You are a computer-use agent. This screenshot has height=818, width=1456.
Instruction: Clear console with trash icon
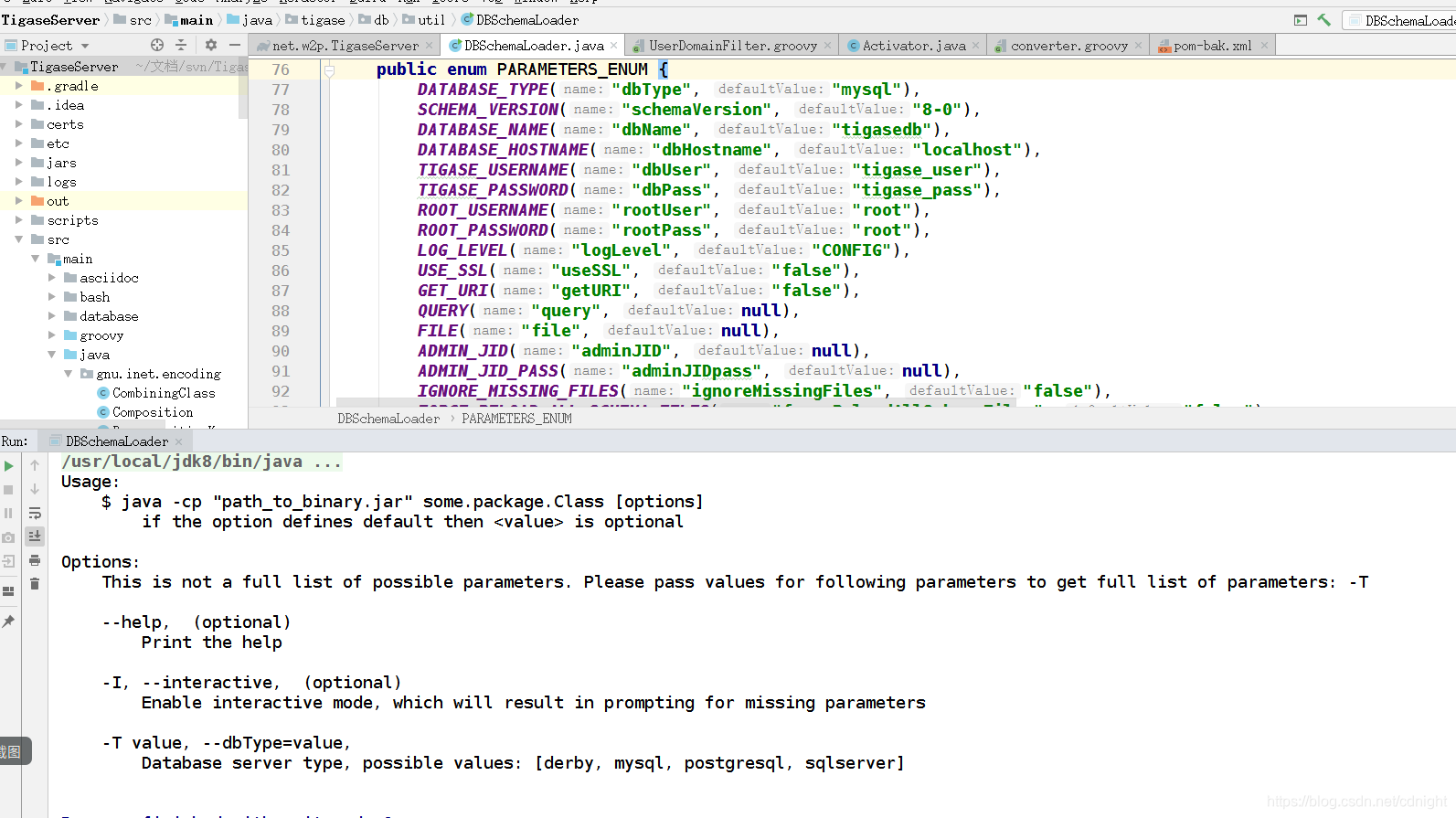coord(35,584)
